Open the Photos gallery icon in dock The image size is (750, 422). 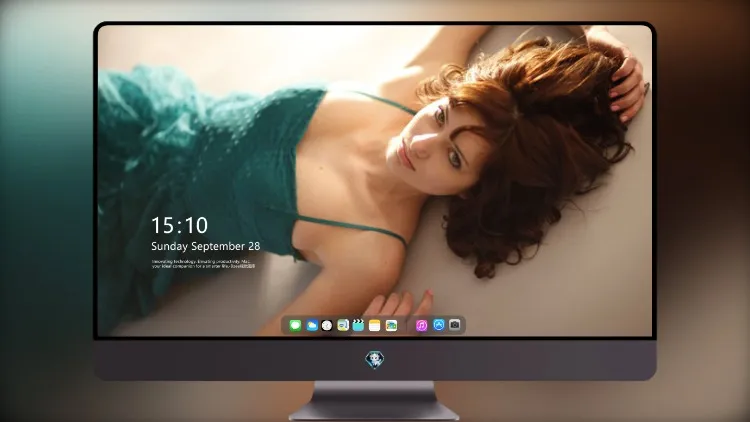coord(391,326)
